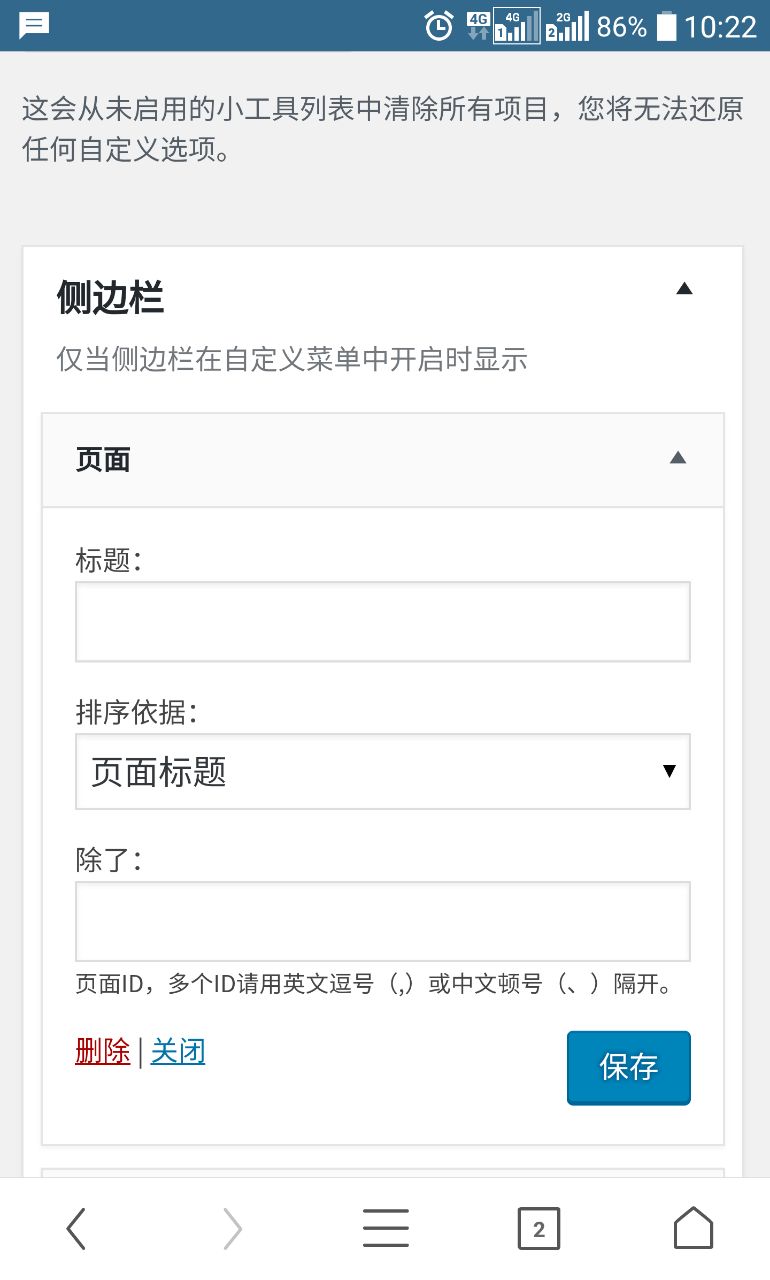This screenshot has height=1280, width=770.
Task: Open the 排序依据 dropdown showing 页面标题
Action: pos(383,771)
